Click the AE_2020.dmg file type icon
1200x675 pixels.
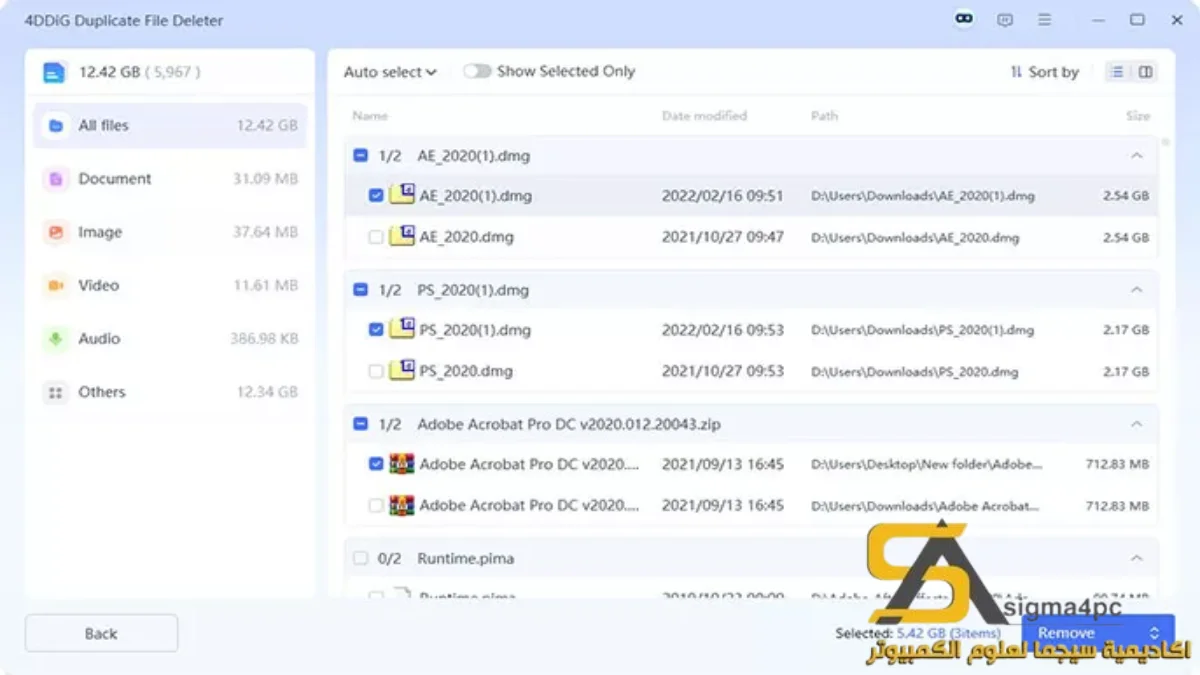402,237
